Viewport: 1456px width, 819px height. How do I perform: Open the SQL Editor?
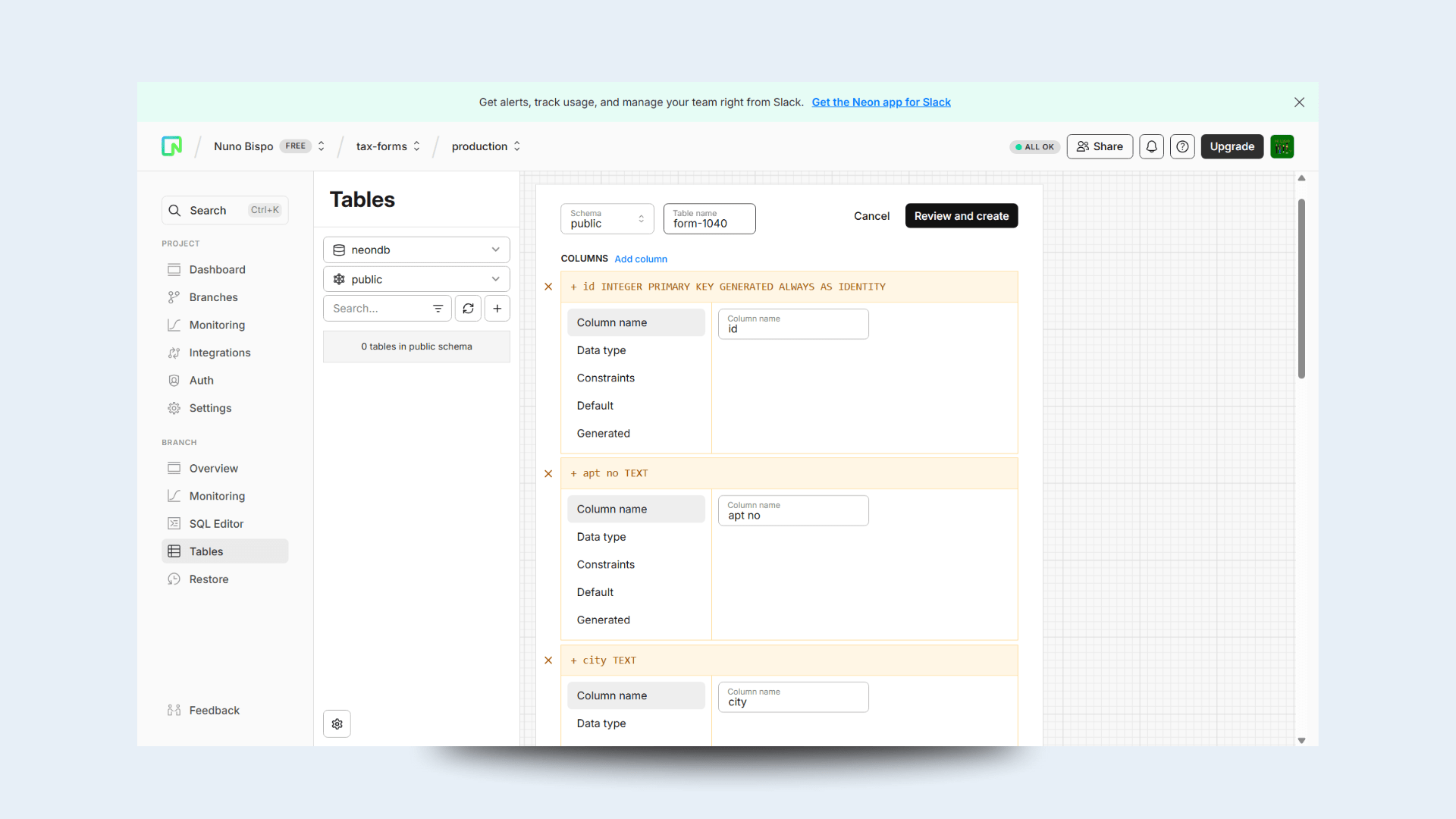click(215, 523)
